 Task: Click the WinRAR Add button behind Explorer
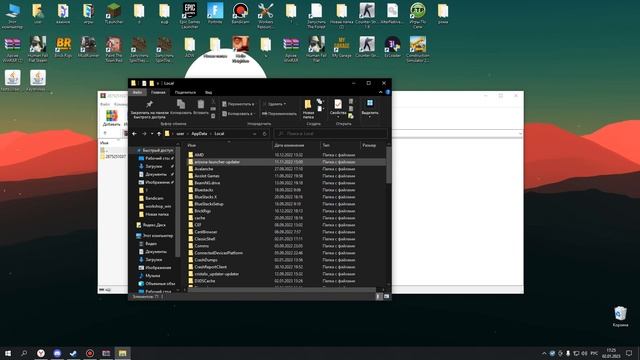click(x=111, y=118)
